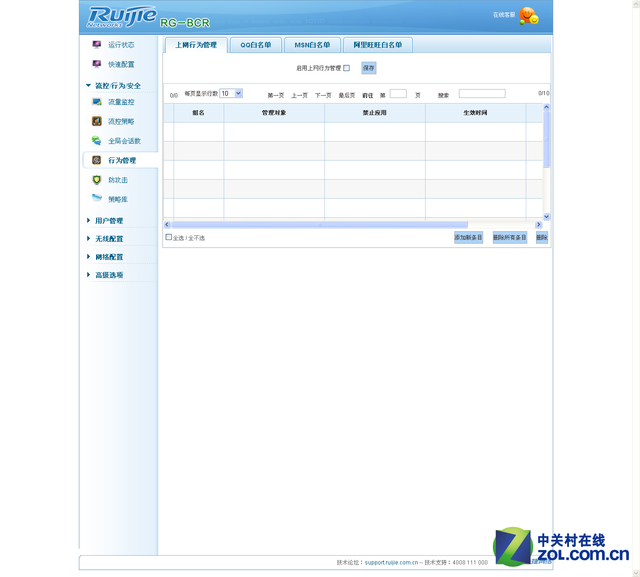The image size is (640, 577).
Task: Click the table's vertical scrollbar down arrow
Action: 547,217
